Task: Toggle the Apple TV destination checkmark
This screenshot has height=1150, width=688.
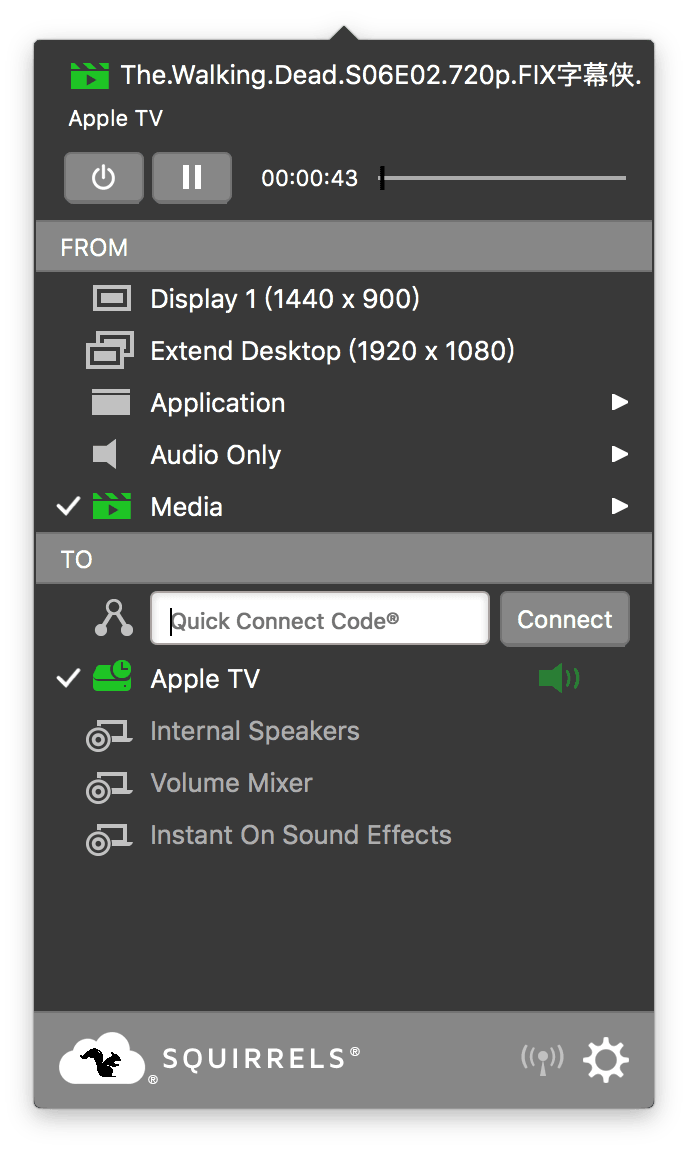Action: tap(68, 679)
